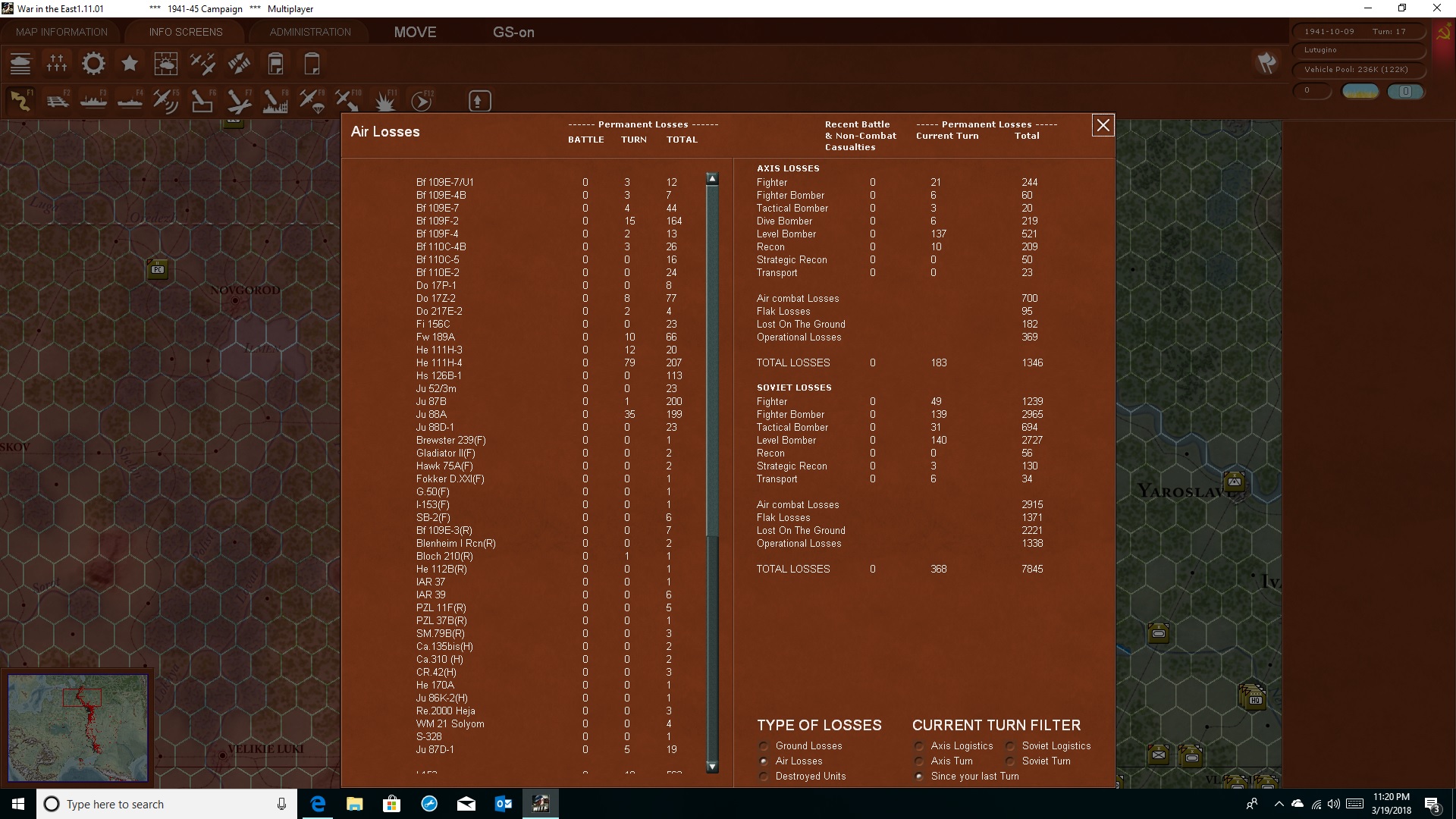The height and width of the screenshot is (819, 1456).
Task: Open the order of battle tank icon
Action: click(20, 64)
